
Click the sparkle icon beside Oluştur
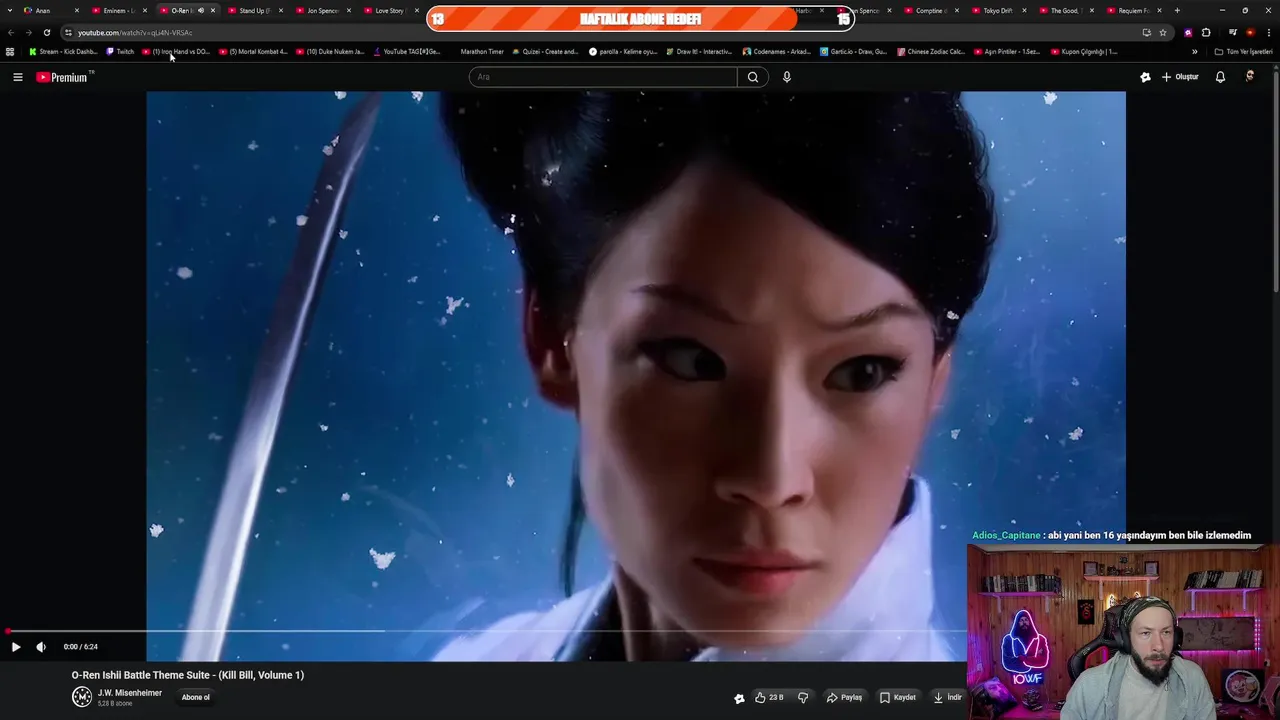click(1145, 77)
